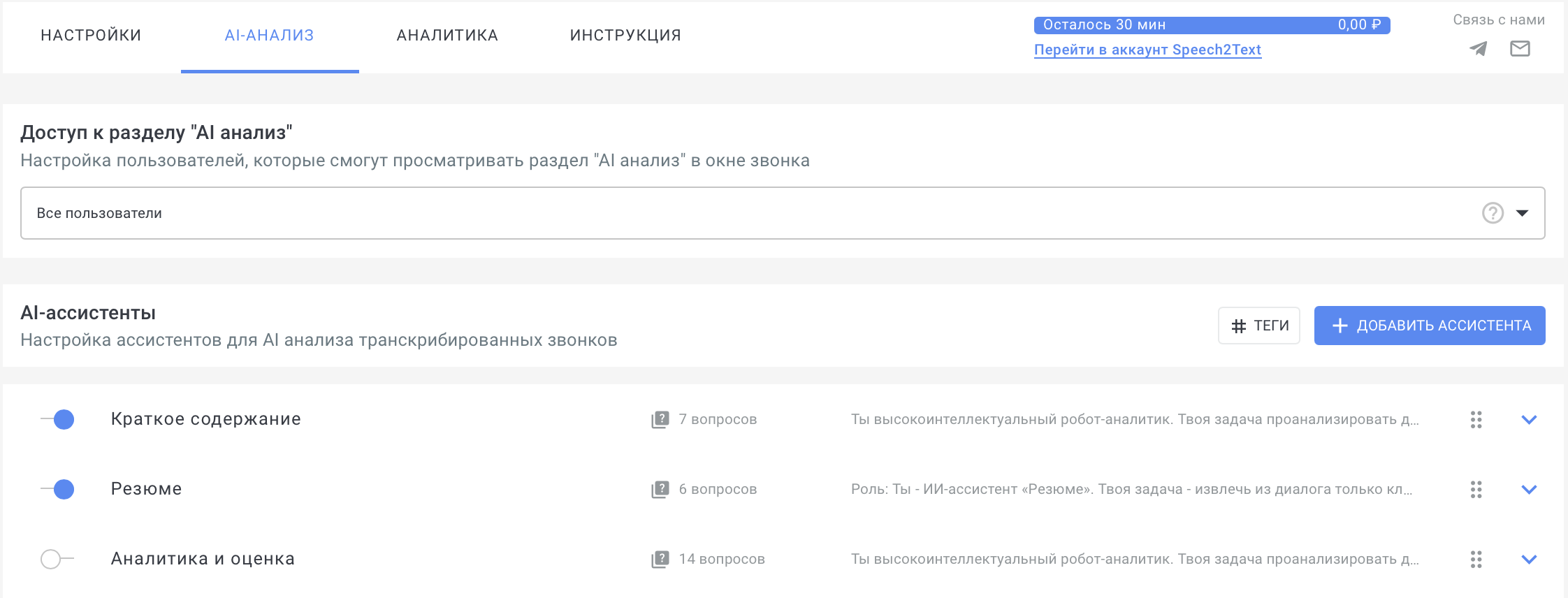Click the email envelope contact icon

pyautogui.click(x=1520, y=49)
